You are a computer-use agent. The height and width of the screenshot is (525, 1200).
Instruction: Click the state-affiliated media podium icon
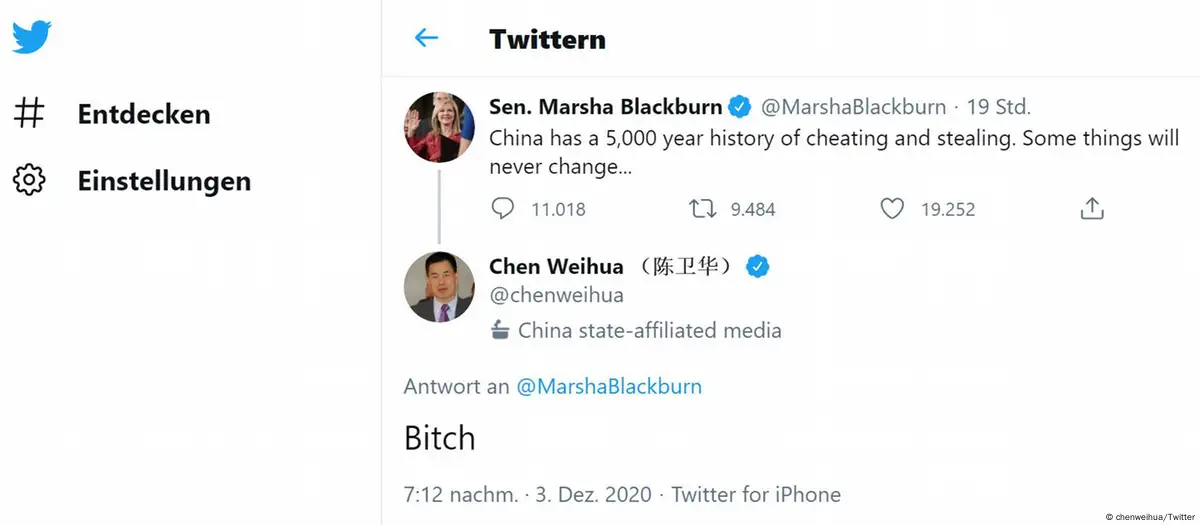click(500, 330)
